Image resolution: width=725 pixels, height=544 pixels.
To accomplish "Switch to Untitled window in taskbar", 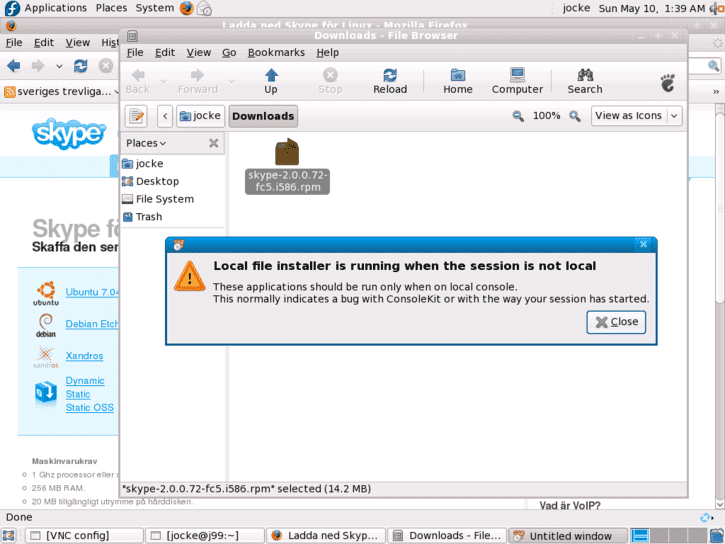I will pyautogui.click(x=568, y=536).
